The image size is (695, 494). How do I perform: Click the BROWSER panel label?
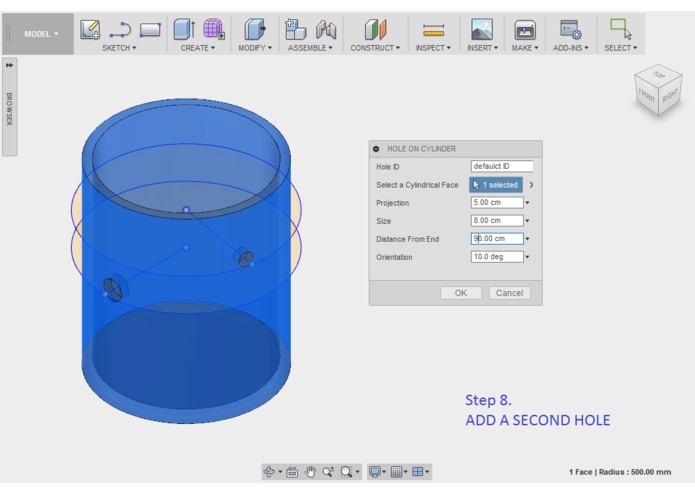(x=9, y=109)
